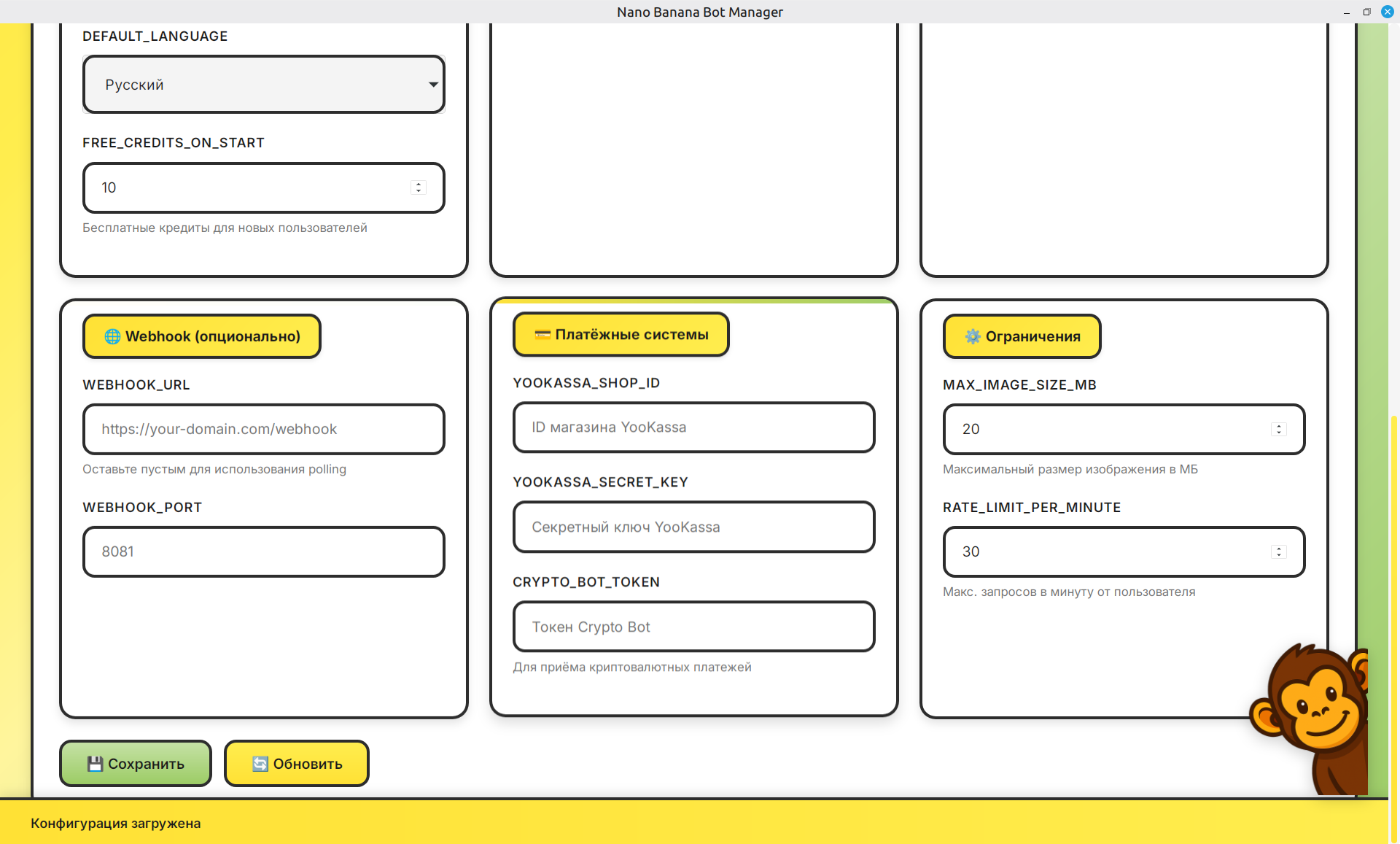
Task: Click the restore window button in title bar
Action: (x=1366, y=12)
